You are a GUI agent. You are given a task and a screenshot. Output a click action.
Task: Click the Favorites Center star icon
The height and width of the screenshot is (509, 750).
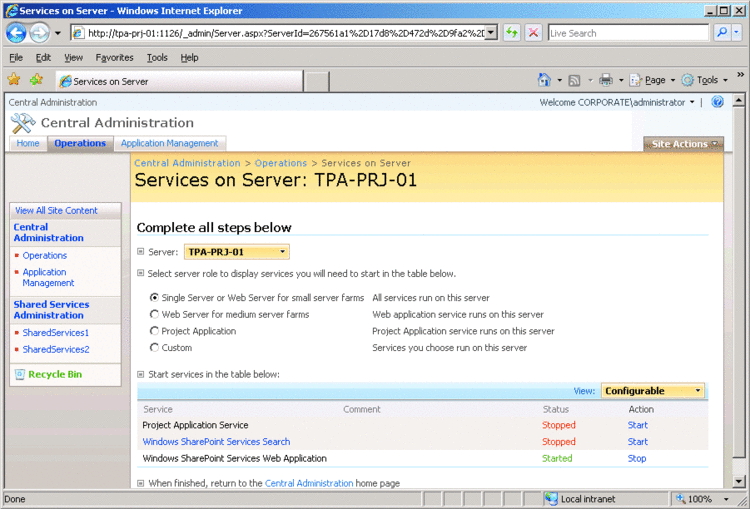pos(14,79)
